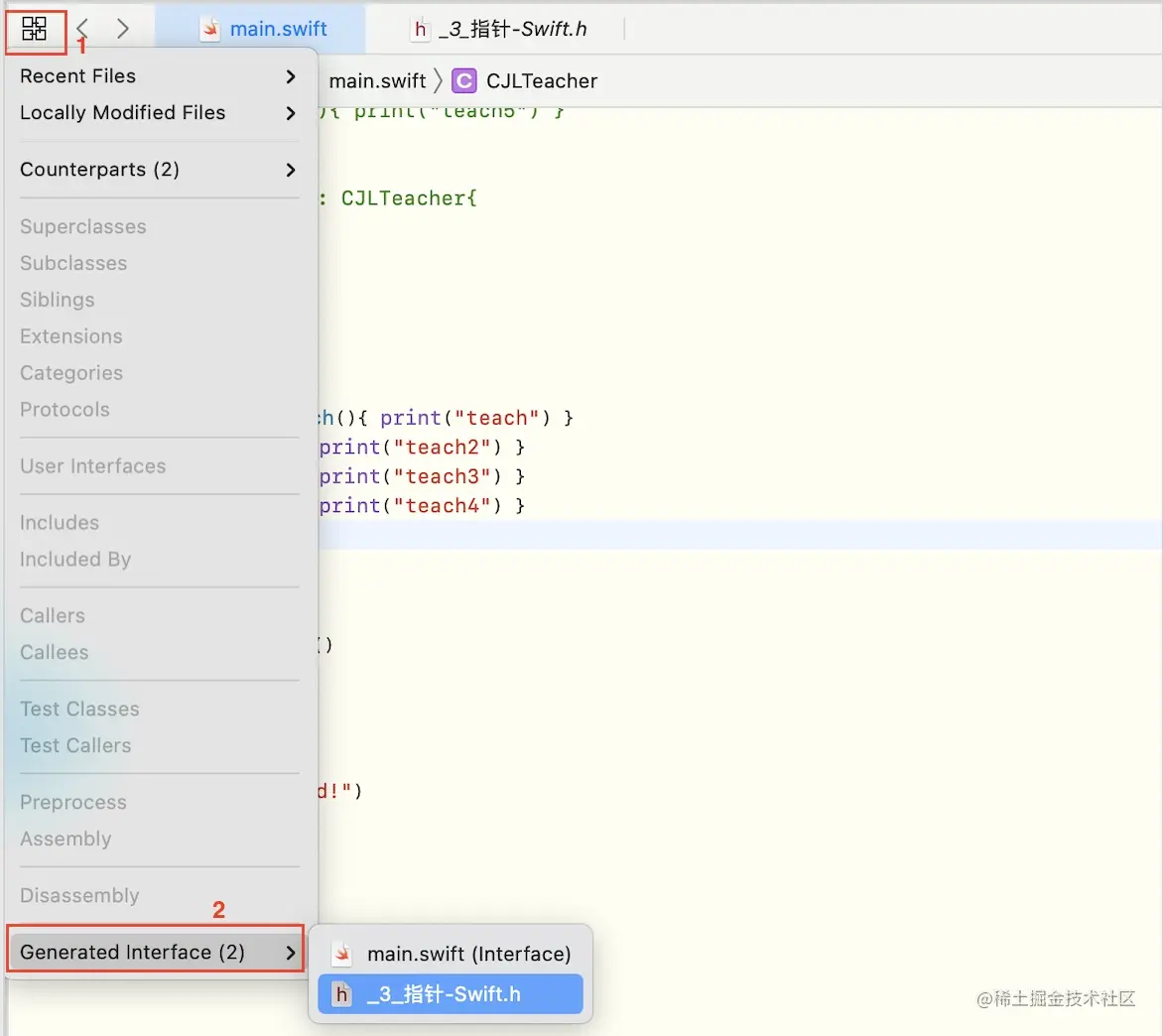Image resolution: width=1163 pixels, height=1036 pixels.
Task: Click the h icon in highlighted submenu row
Action: tap(341, 993)
